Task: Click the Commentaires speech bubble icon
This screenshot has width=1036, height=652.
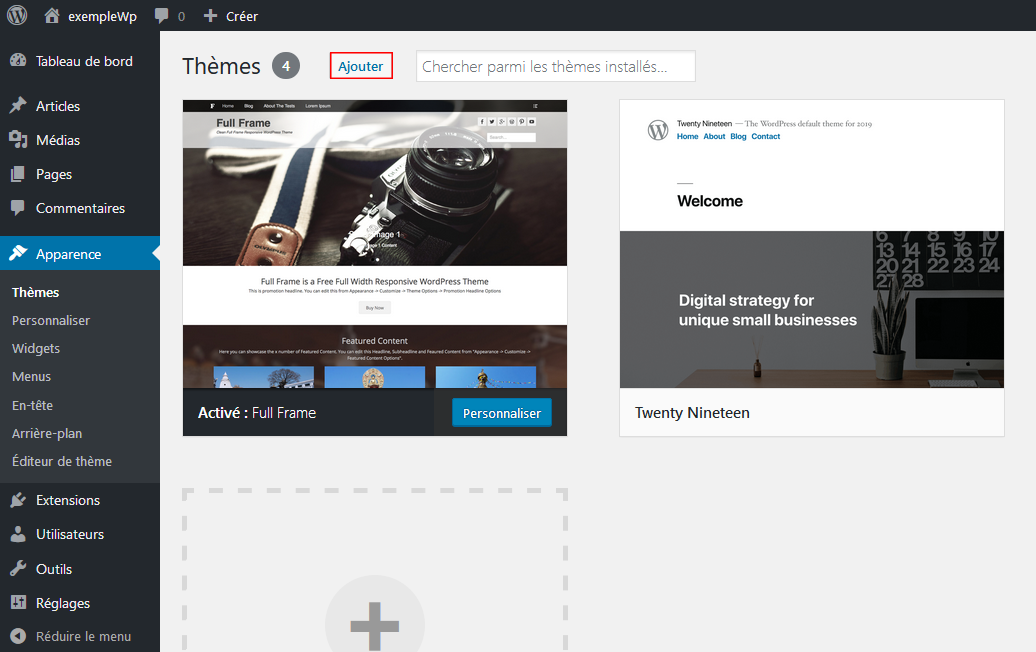Action: [18, 207]
